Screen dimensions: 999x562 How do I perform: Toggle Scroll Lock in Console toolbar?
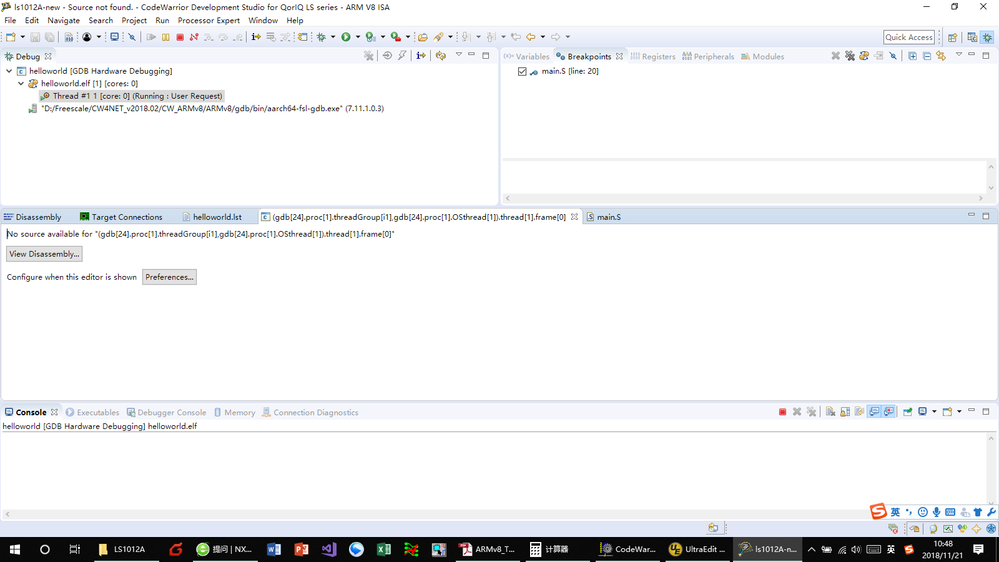click(x=845, y=412)
